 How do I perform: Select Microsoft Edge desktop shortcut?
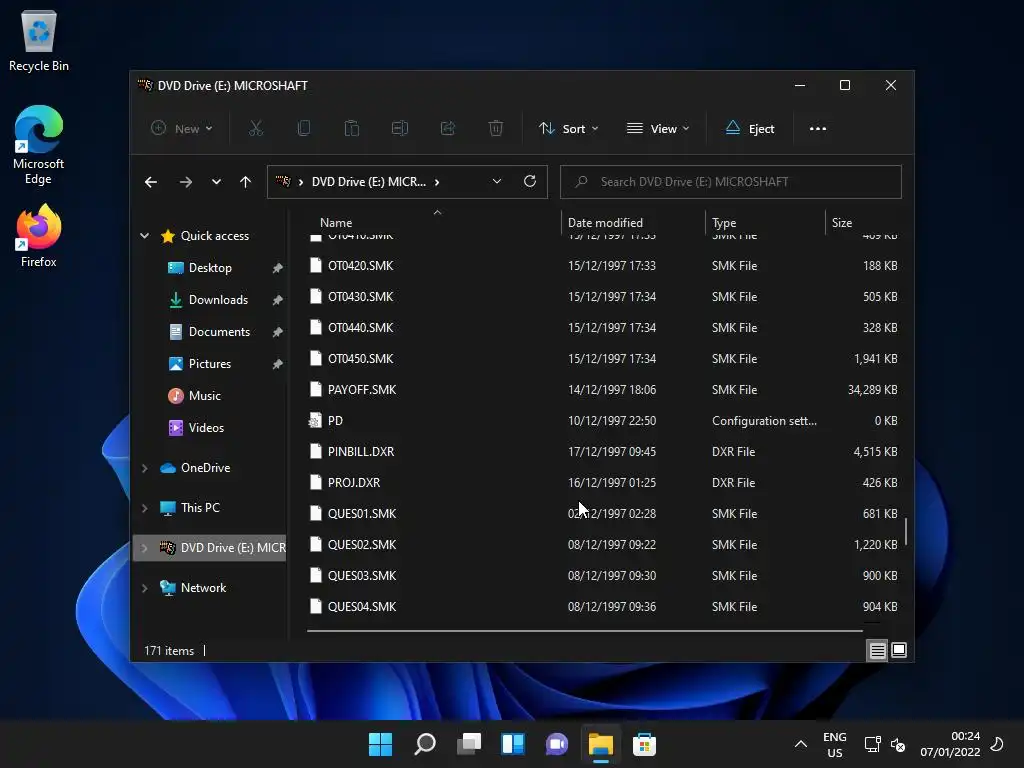[x=39, y=145]
